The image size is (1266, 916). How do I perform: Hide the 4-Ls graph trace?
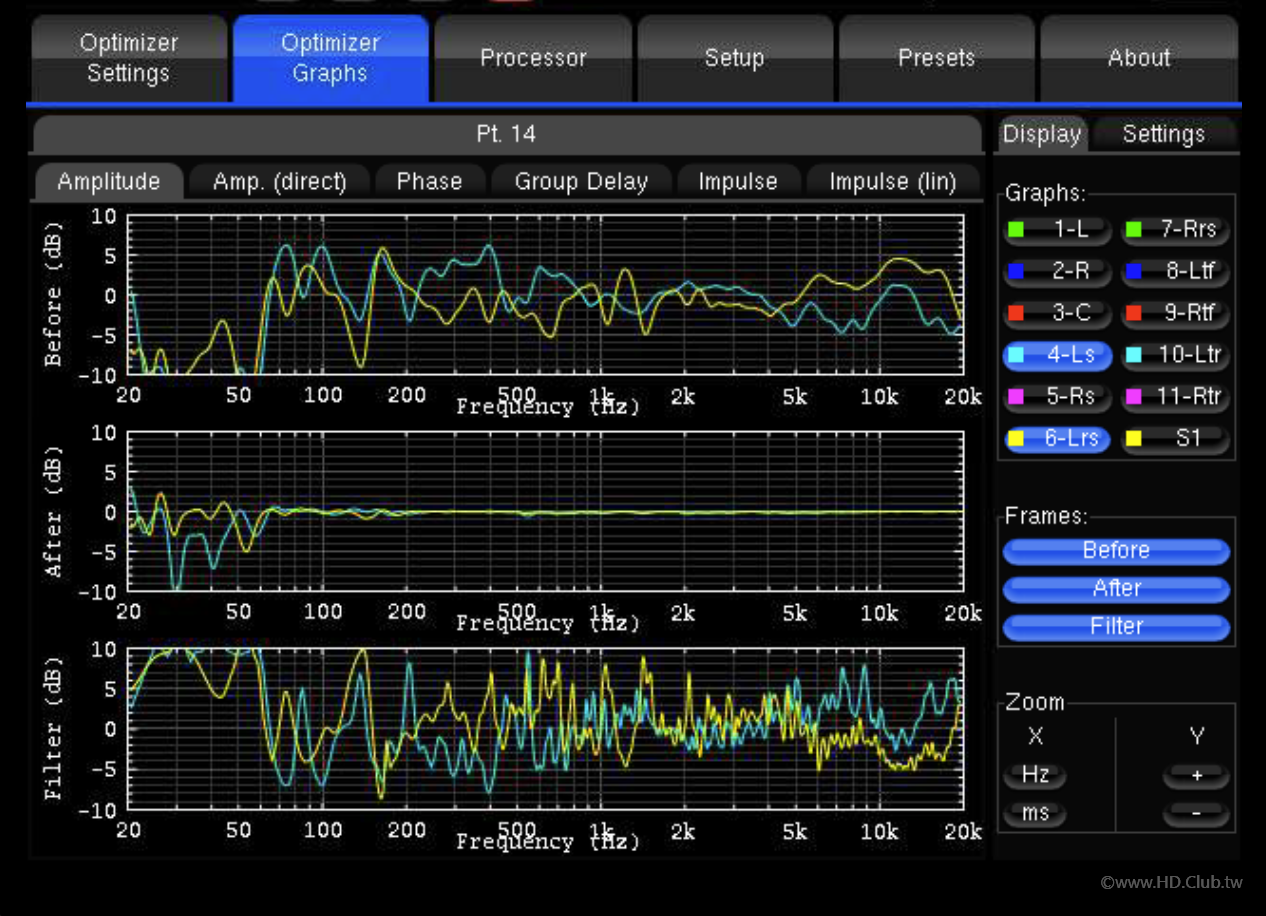(x=1057, y=355)
